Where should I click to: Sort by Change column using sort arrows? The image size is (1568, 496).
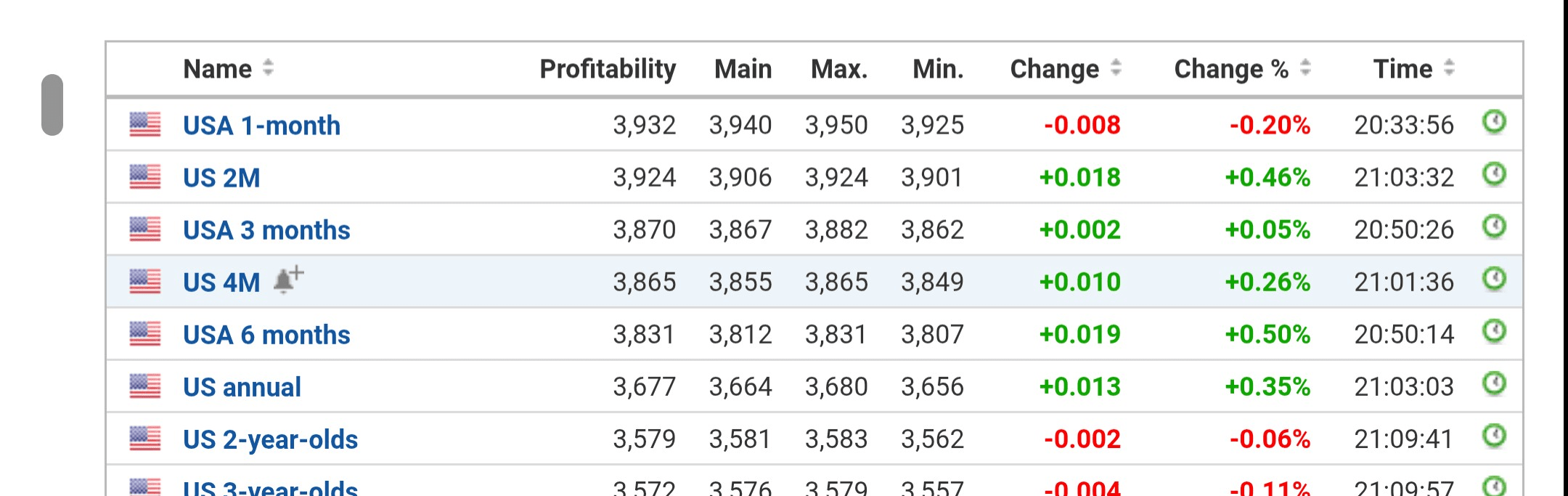(x=1116, y=68)
